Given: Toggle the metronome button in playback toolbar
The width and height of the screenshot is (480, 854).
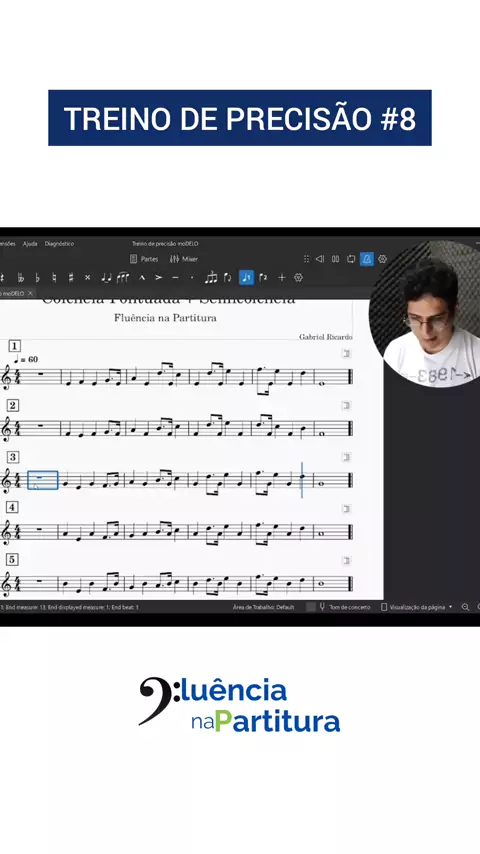Looking at the screenshot, I should point(367,259).
